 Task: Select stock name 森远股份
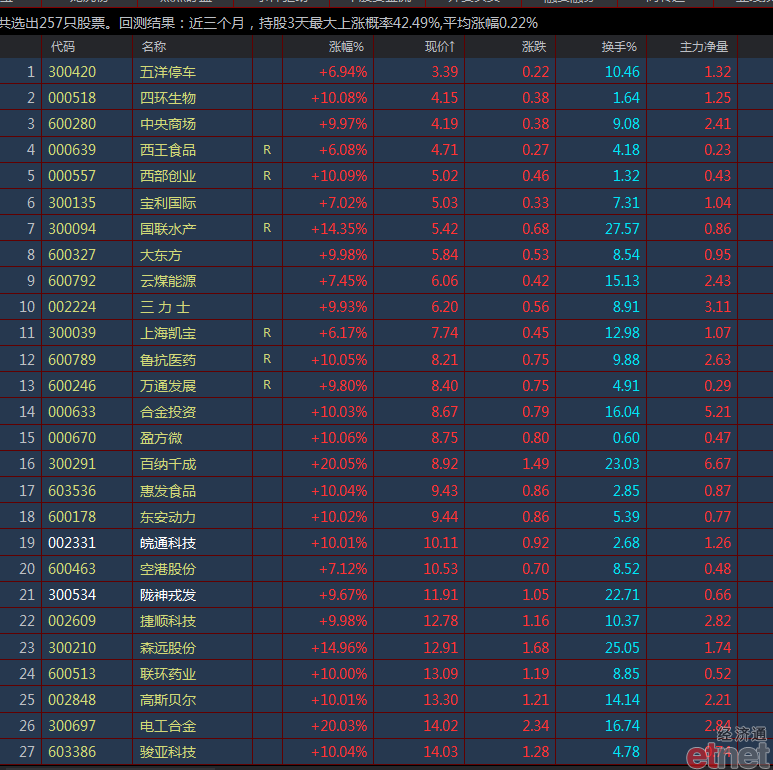click(x=168, y=647)
